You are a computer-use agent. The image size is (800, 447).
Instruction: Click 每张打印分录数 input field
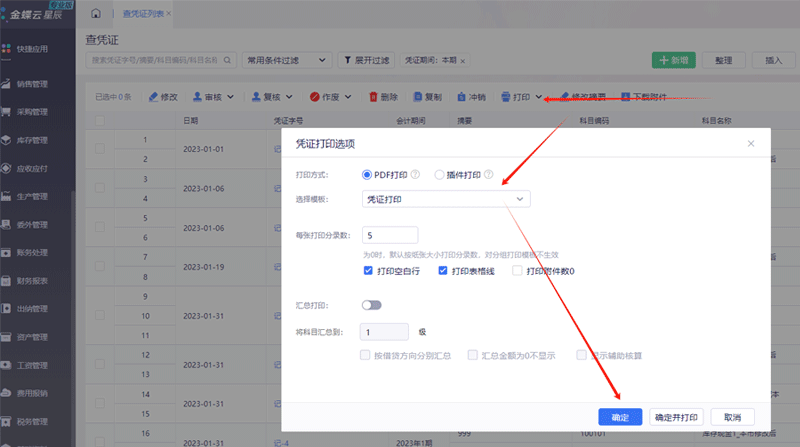tap(390, 235)
